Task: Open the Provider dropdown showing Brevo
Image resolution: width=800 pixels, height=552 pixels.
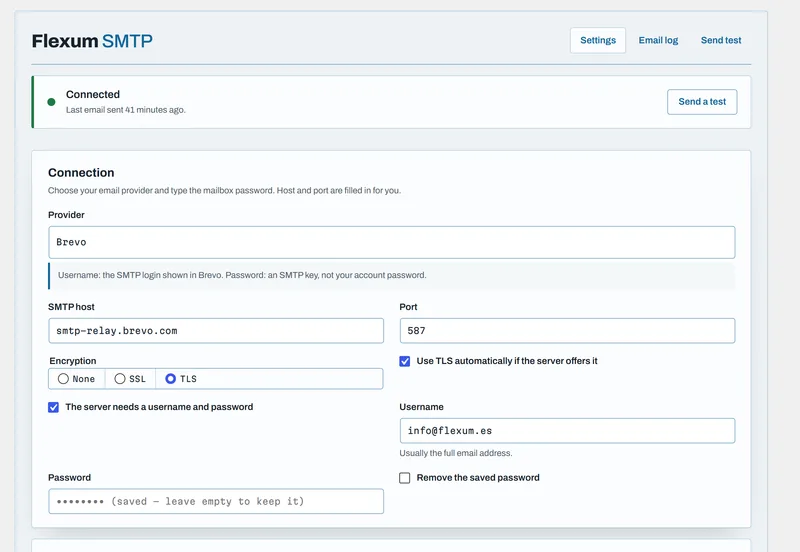Action: pyautogui.click(x=392, y=242)
